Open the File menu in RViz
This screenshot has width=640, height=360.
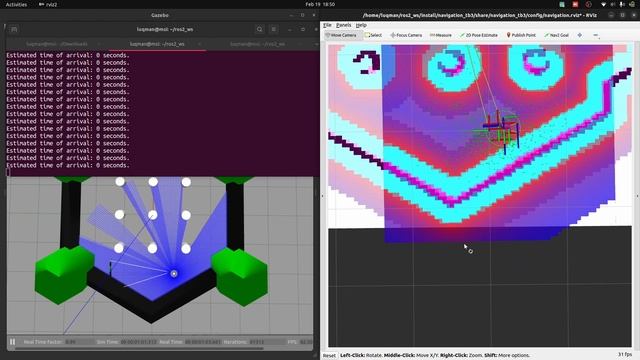(x=327, y=25)
